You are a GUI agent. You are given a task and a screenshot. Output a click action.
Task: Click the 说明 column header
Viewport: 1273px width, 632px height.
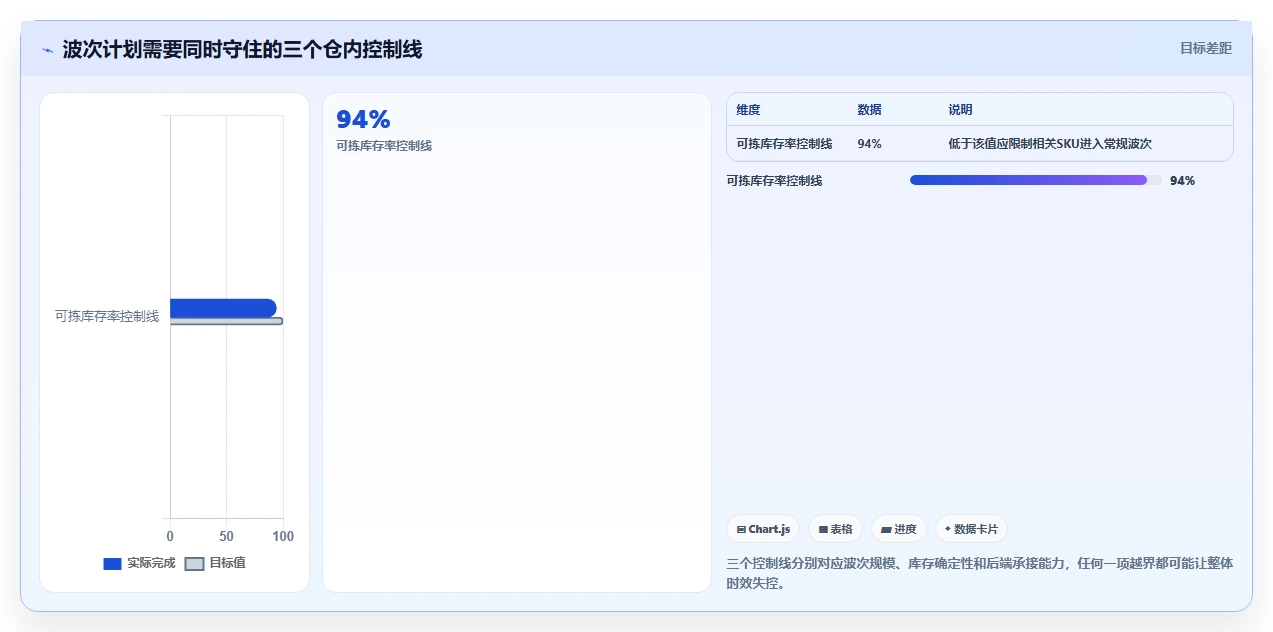(x=960, y=110)
